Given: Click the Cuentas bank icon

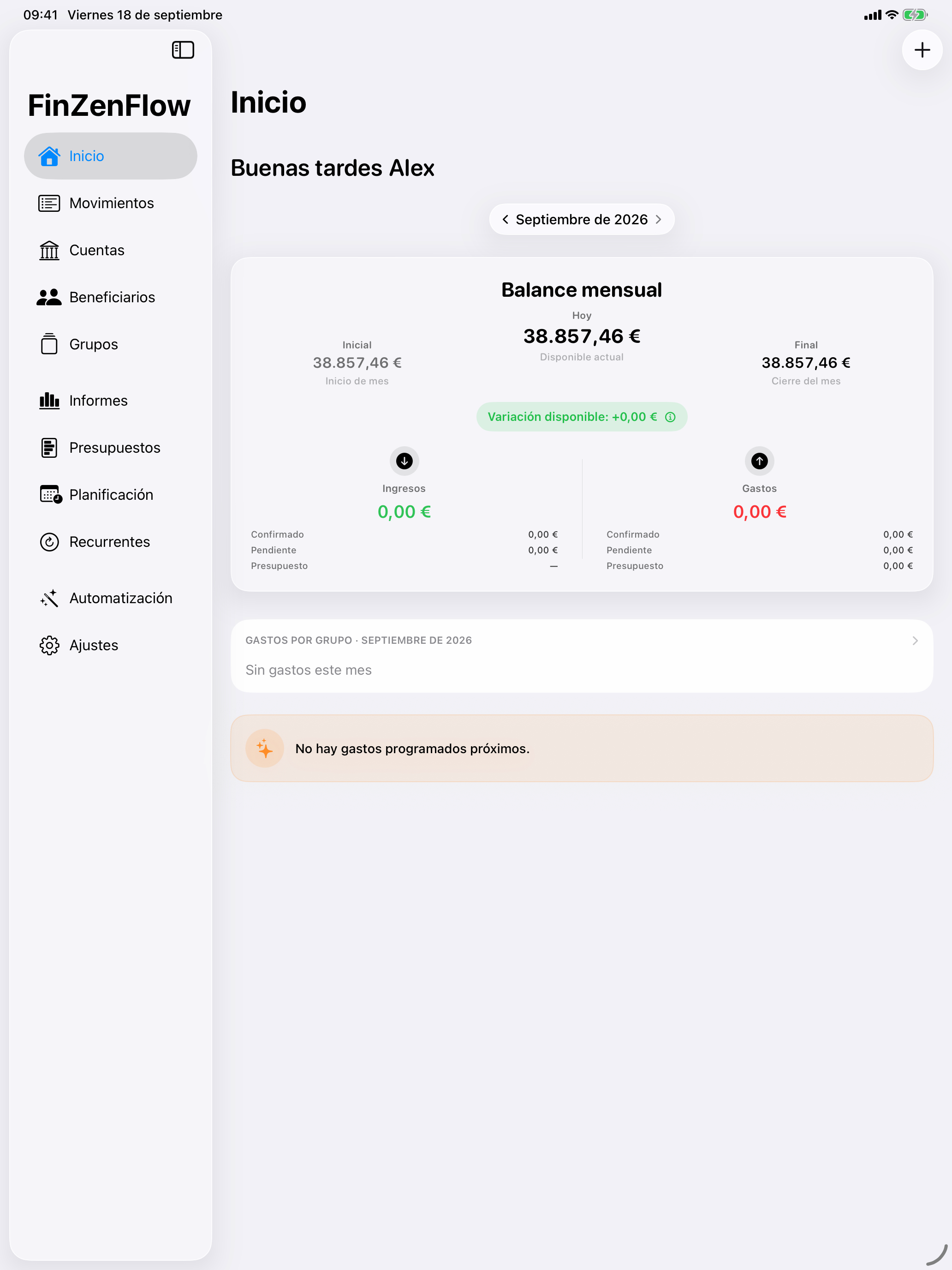Looking at the screenshot, I should pos(49,250).
